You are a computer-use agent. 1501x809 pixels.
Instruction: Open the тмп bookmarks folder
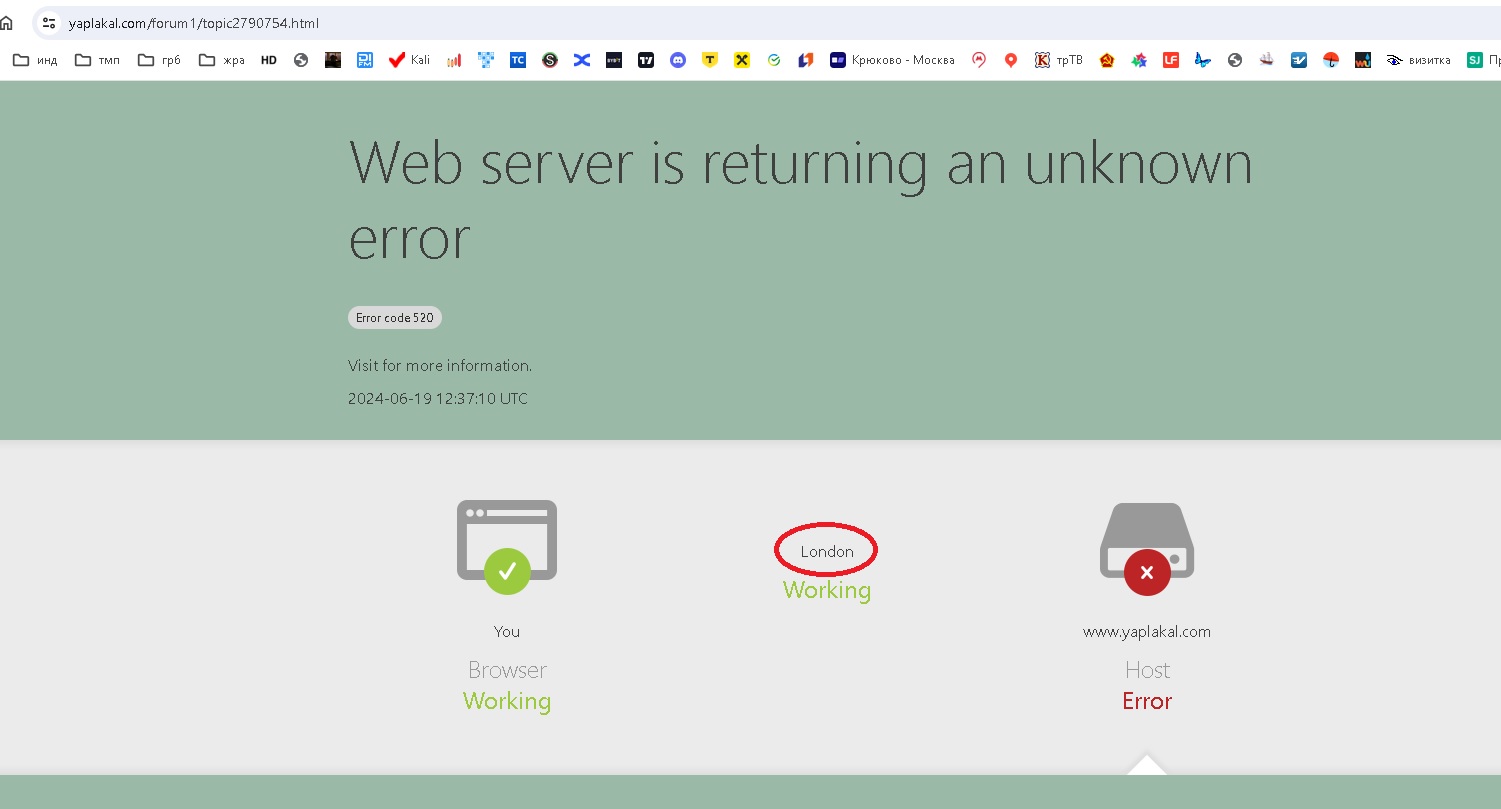97,60
